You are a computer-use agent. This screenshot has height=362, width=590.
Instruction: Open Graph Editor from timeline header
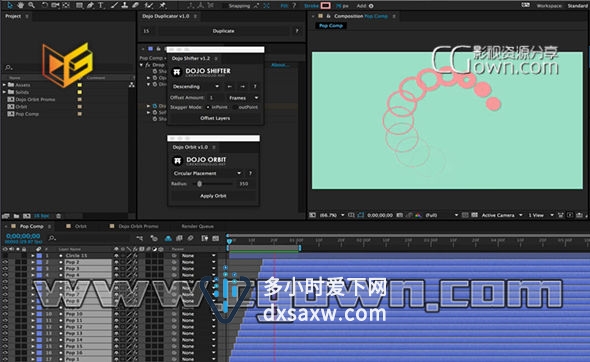click(x=216, y=238)
